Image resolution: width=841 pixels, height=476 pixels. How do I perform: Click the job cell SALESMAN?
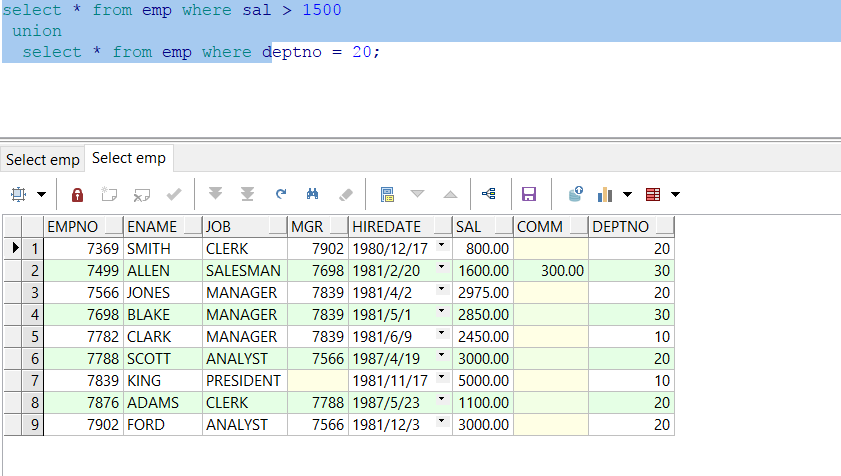pyautogui.click(x=245, y=270)
